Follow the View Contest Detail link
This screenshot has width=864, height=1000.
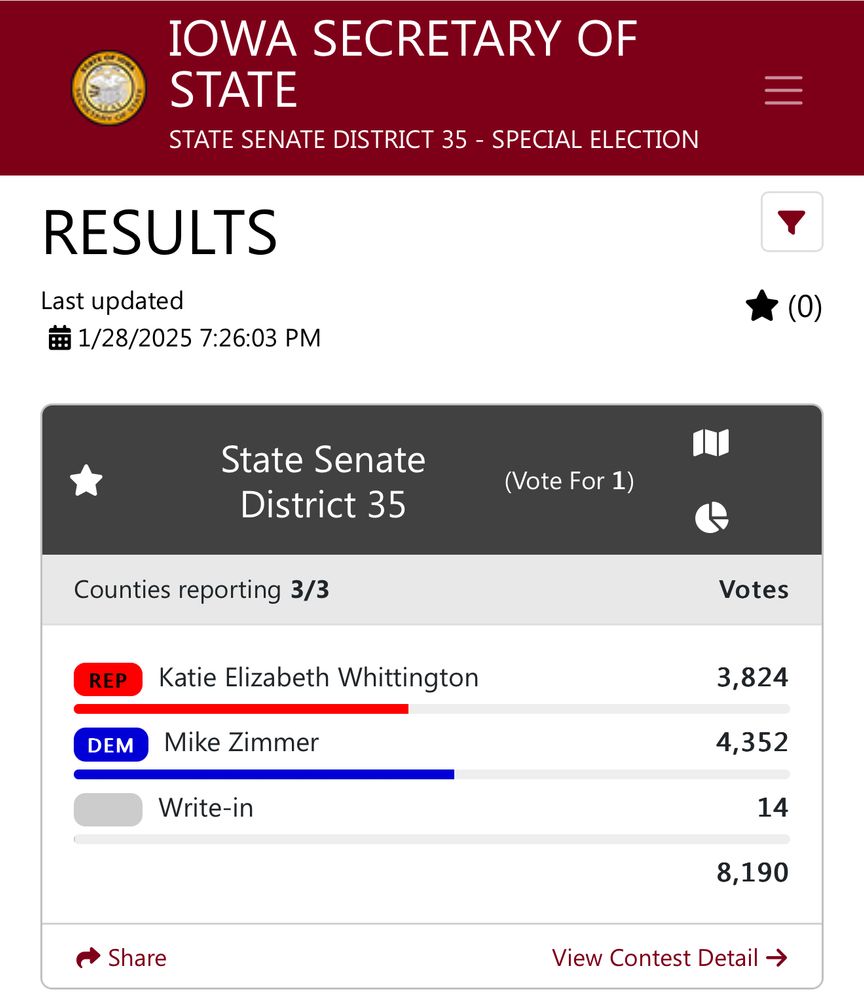[670, 957]
